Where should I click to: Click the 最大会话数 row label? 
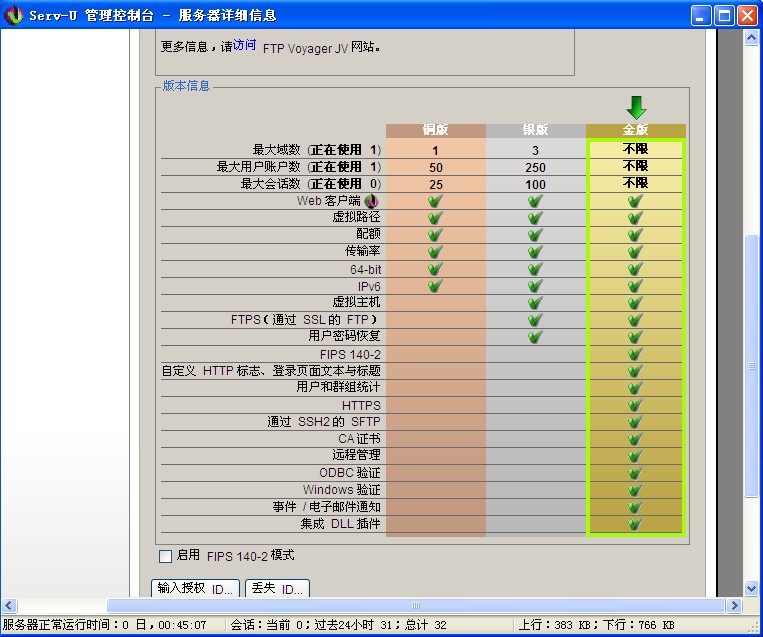coord(310,184)
